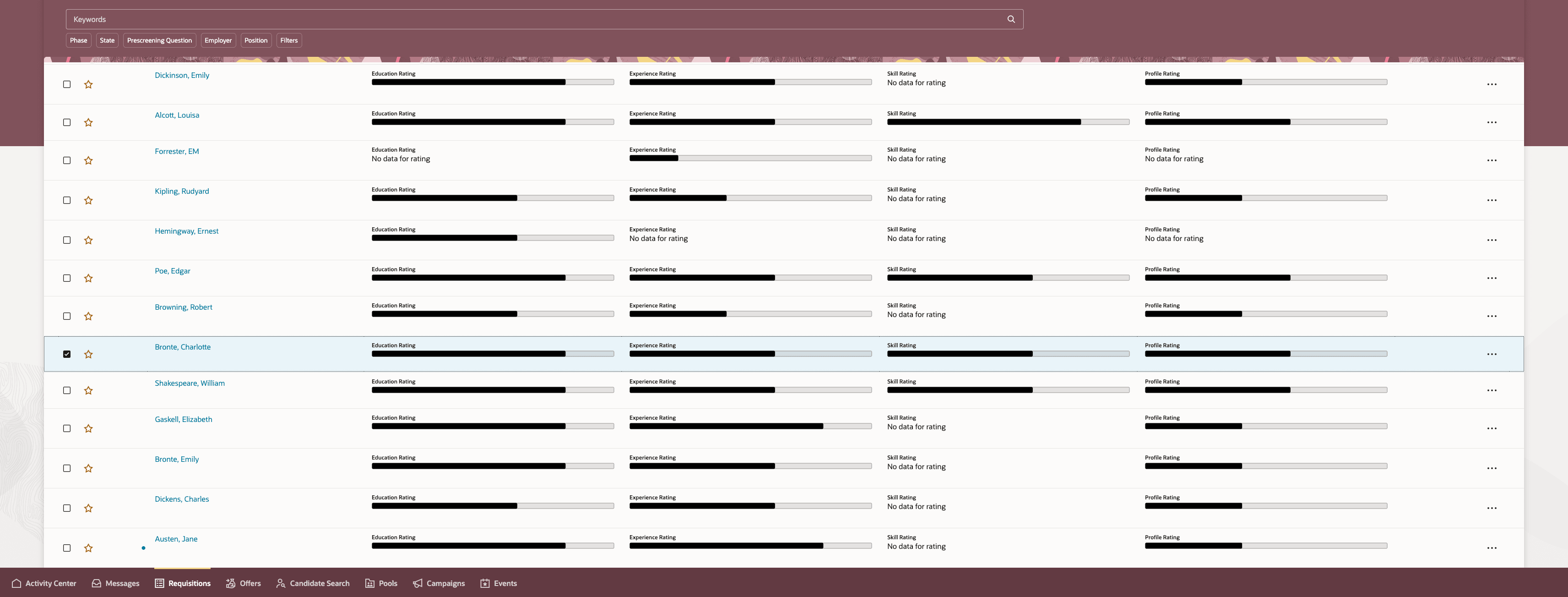
Task: Select checkbox for Dickinson, Emily
Action: coord(67,84)
